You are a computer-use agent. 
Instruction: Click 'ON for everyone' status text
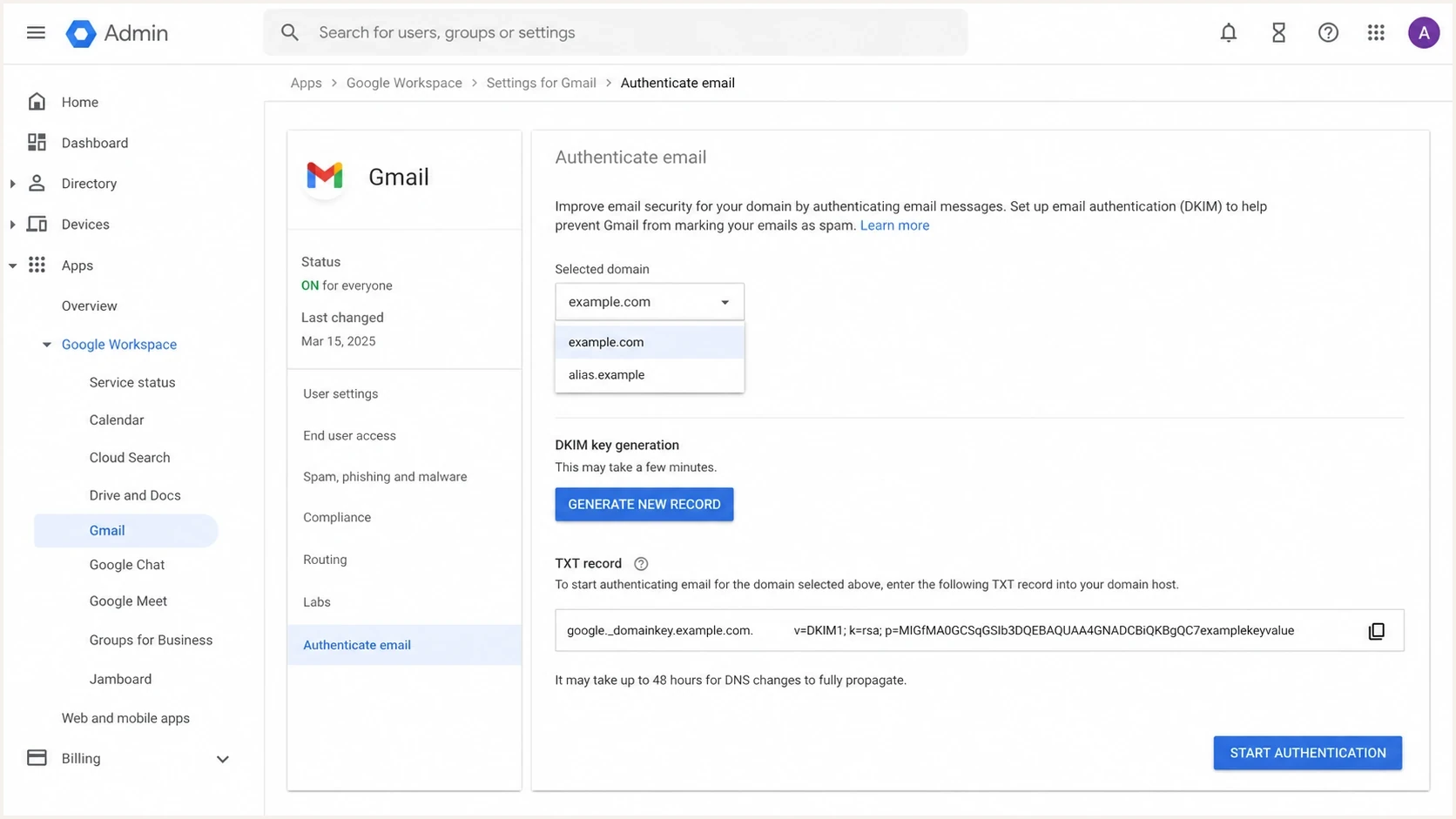pyautogui.click(x=347, y=285)
